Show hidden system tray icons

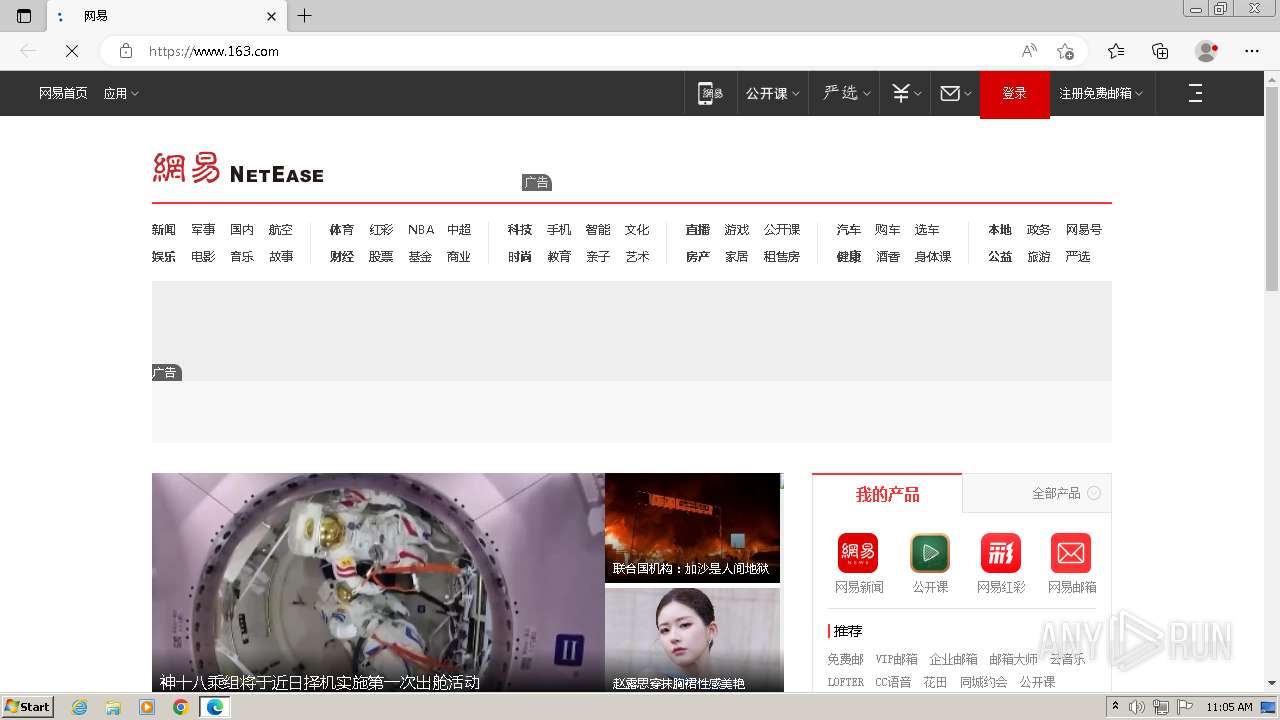pos(1116,707)
